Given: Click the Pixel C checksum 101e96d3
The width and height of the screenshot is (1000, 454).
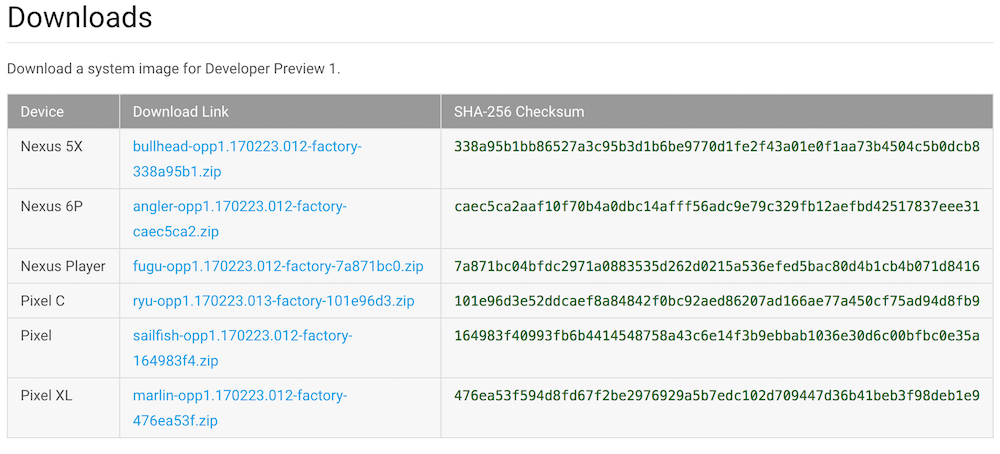Looking at the screenshot, I should (x=716, y=301).
